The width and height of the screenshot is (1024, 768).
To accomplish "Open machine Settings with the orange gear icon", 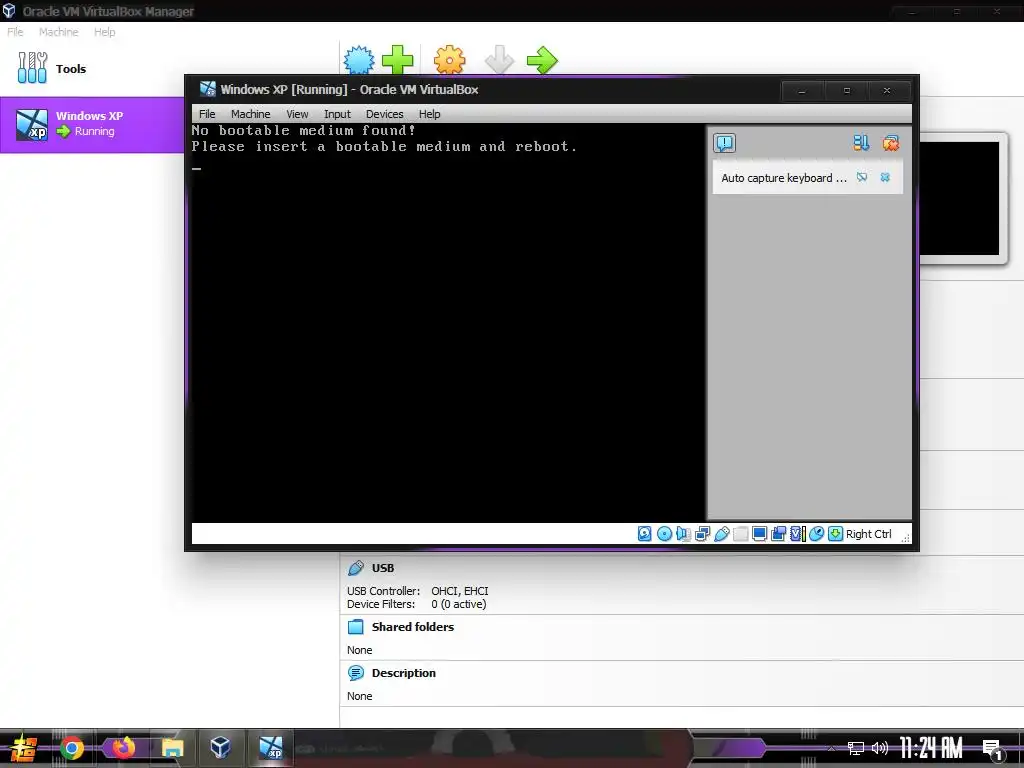I will tap(450, 60).
